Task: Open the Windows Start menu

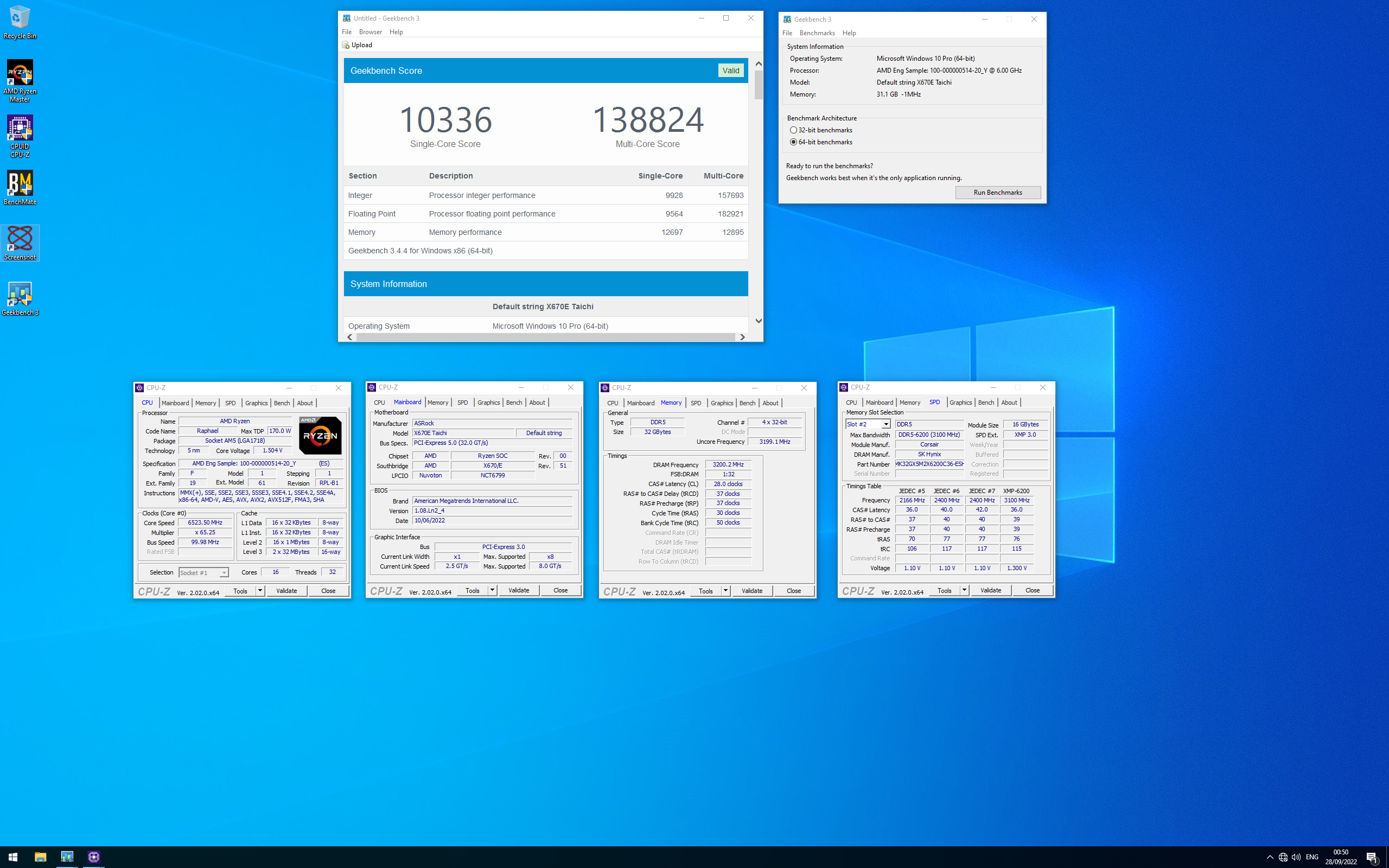Action: click(x=12, y=857)
